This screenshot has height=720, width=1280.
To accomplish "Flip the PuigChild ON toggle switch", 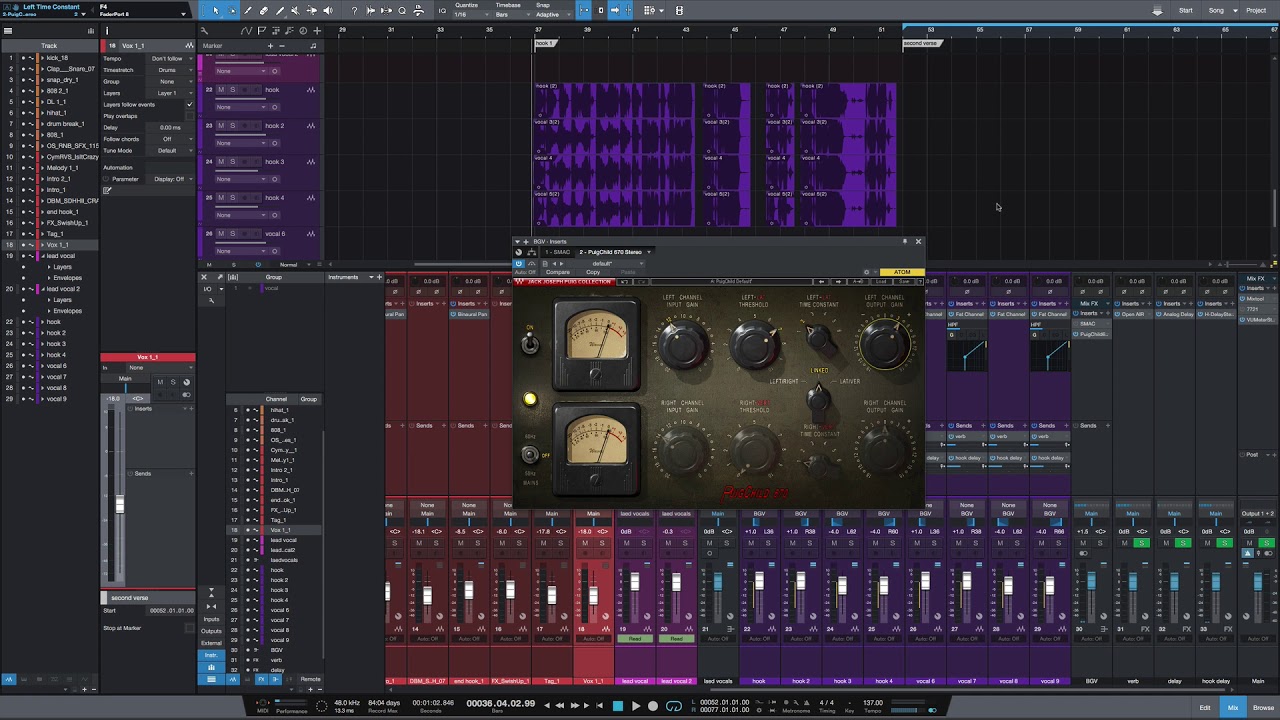I will click(x=529, y=344).
